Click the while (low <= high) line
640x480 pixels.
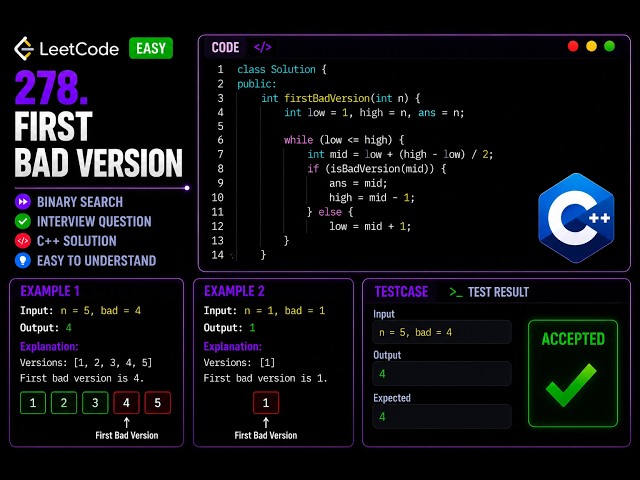[344, 140]
